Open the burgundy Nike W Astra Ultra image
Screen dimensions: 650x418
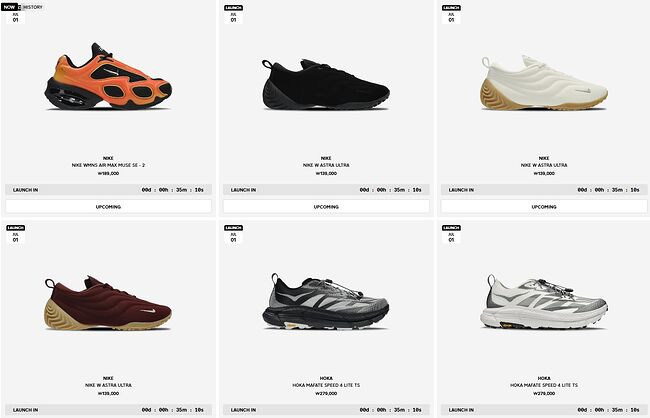click(108, 303)
